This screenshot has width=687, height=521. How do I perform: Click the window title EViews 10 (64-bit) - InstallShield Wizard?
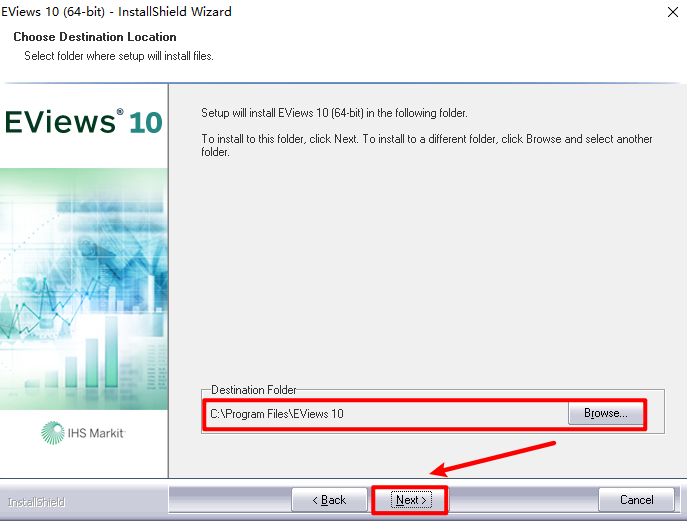tap(116, 12)
